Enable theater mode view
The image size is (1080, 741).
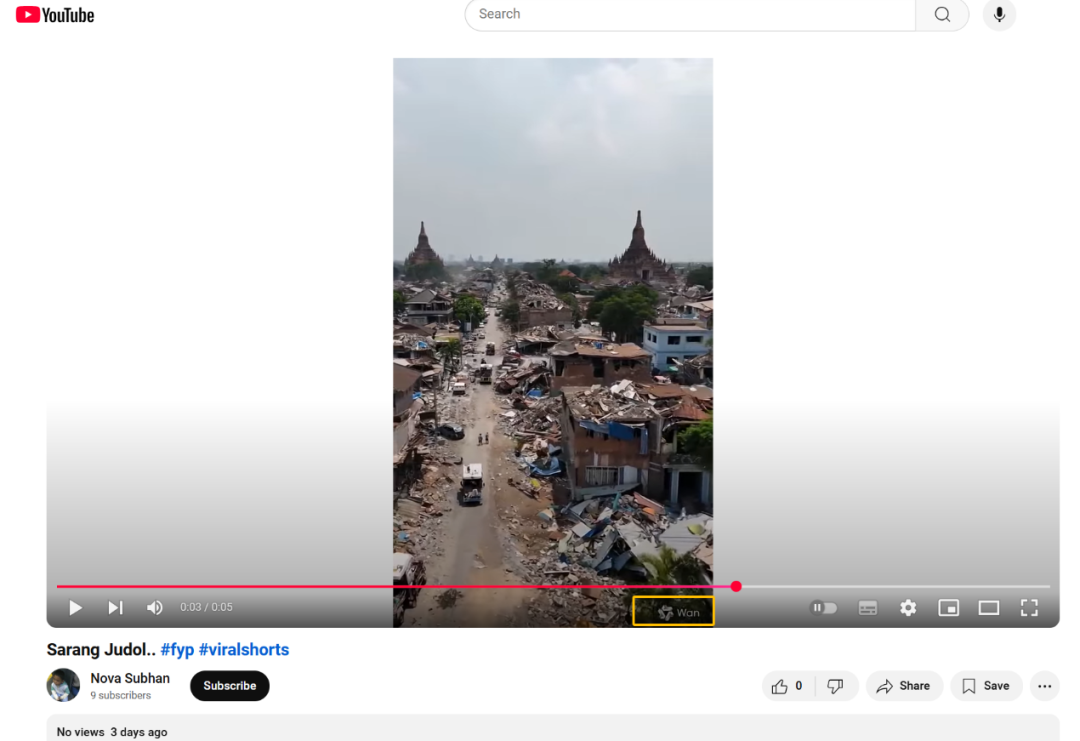tap(989, 608)
